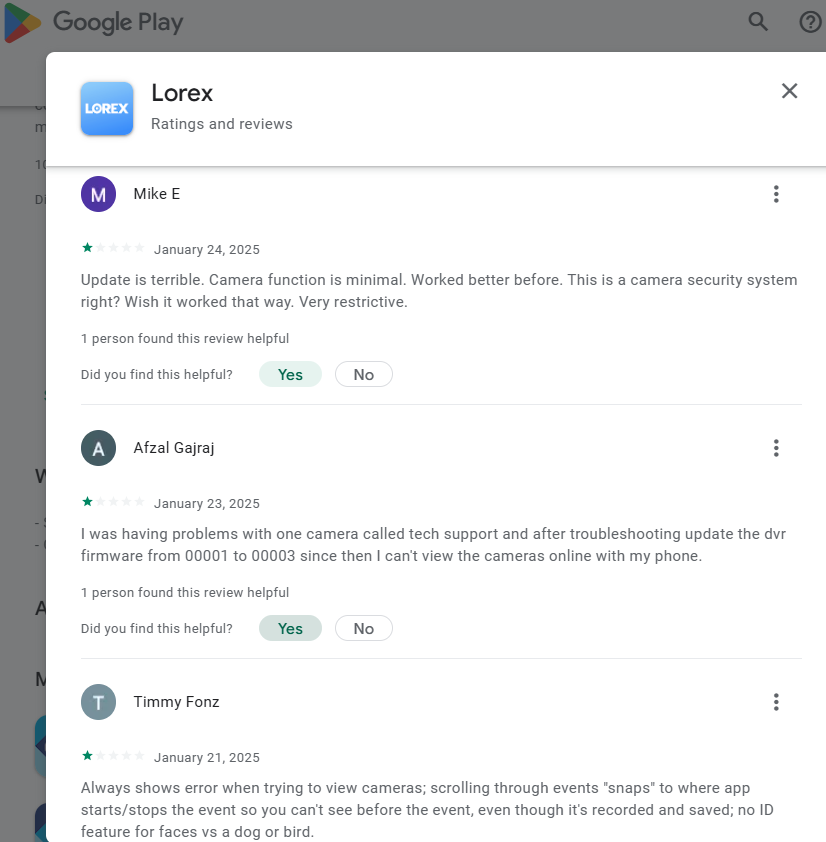Click the date January 21, 2025
The height and width of the screenshot is (842, 826).
(207, 758)
